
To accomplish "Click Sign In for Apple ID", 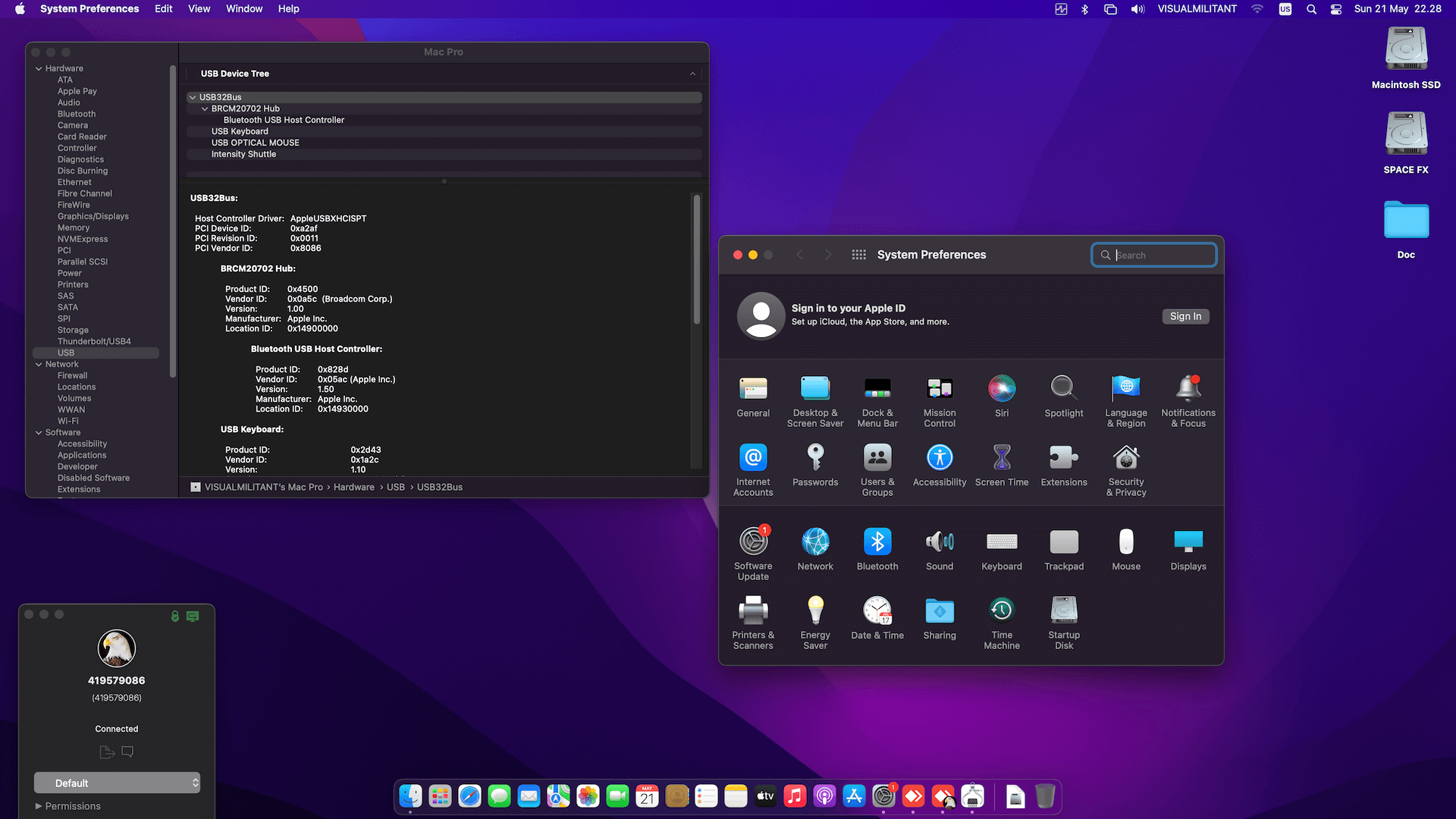I will click(1185, 316).
